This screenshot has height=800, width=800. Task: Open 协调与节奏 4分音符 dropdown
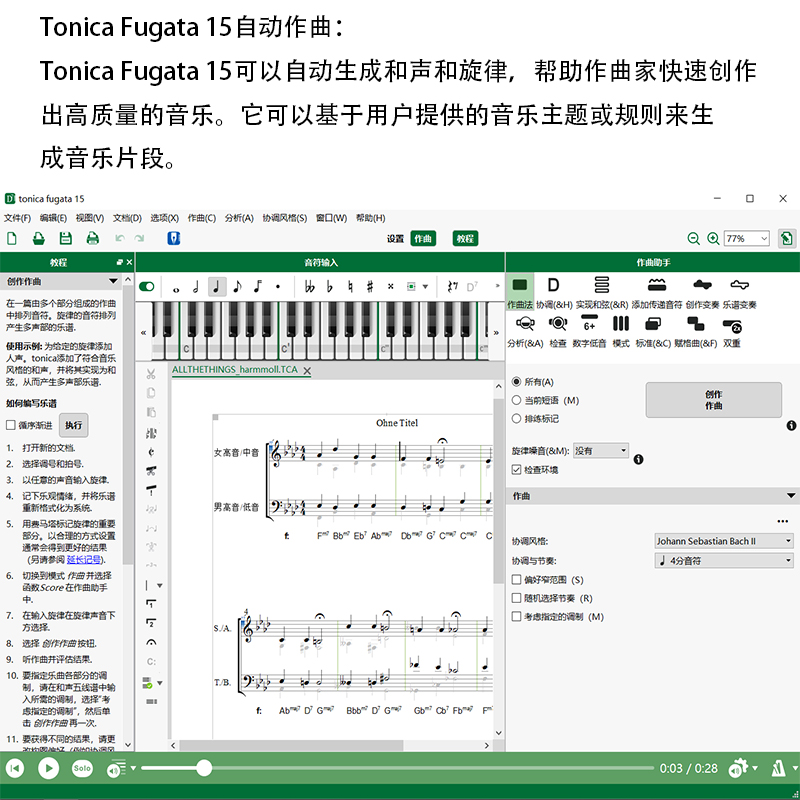(724, 560)
